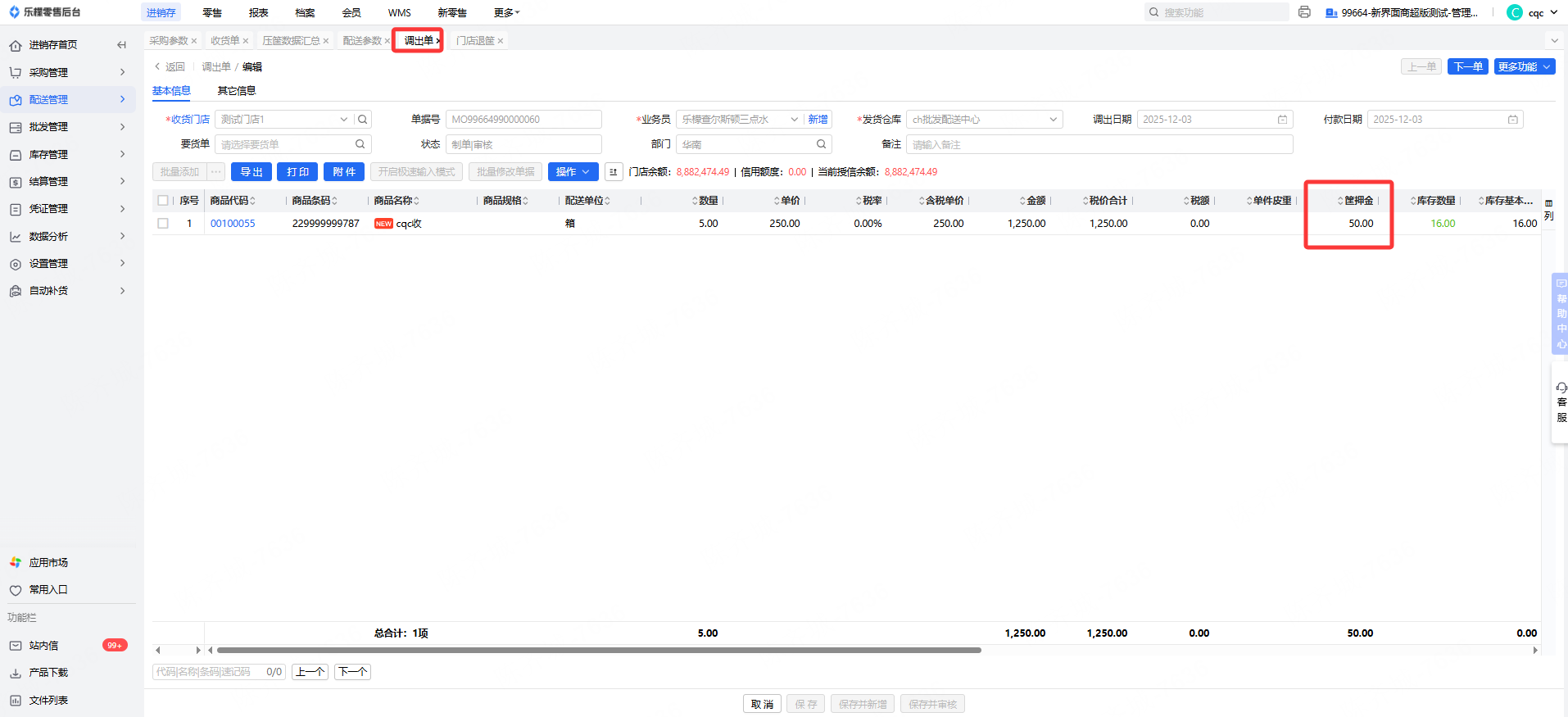Open 站内信 messages icon
The width and height of the screenshot is (1568, 717).
click(x=16, y=646)
